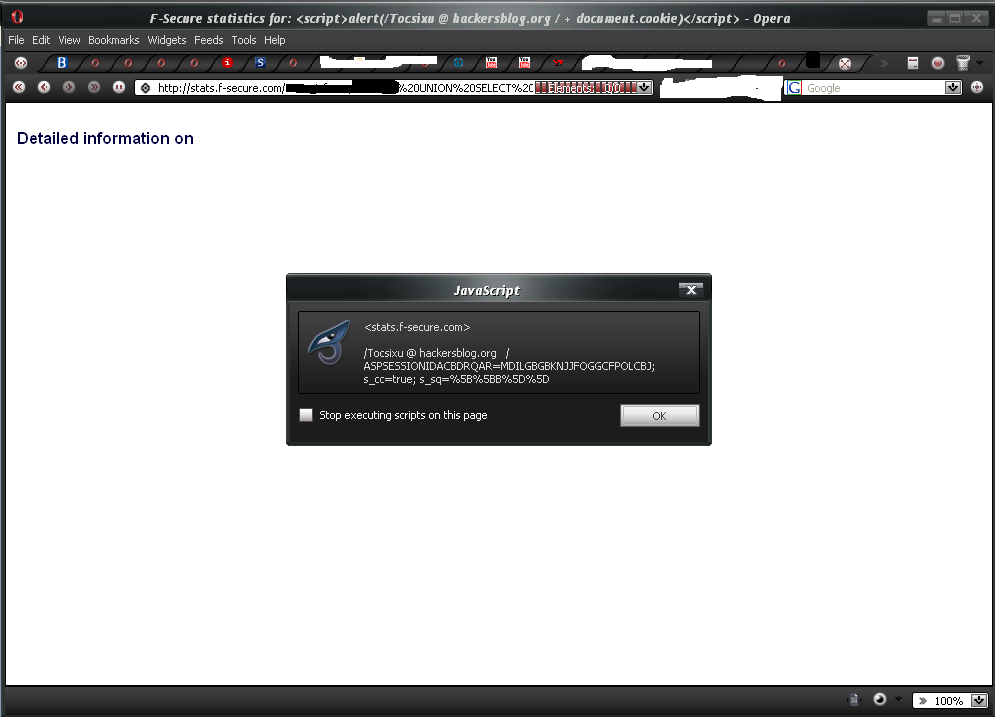This screenshot has width=995, height=717.
Task: Click the fit-to-width icon in status bar
Action: pyautogui.click(x=853, y=700)
